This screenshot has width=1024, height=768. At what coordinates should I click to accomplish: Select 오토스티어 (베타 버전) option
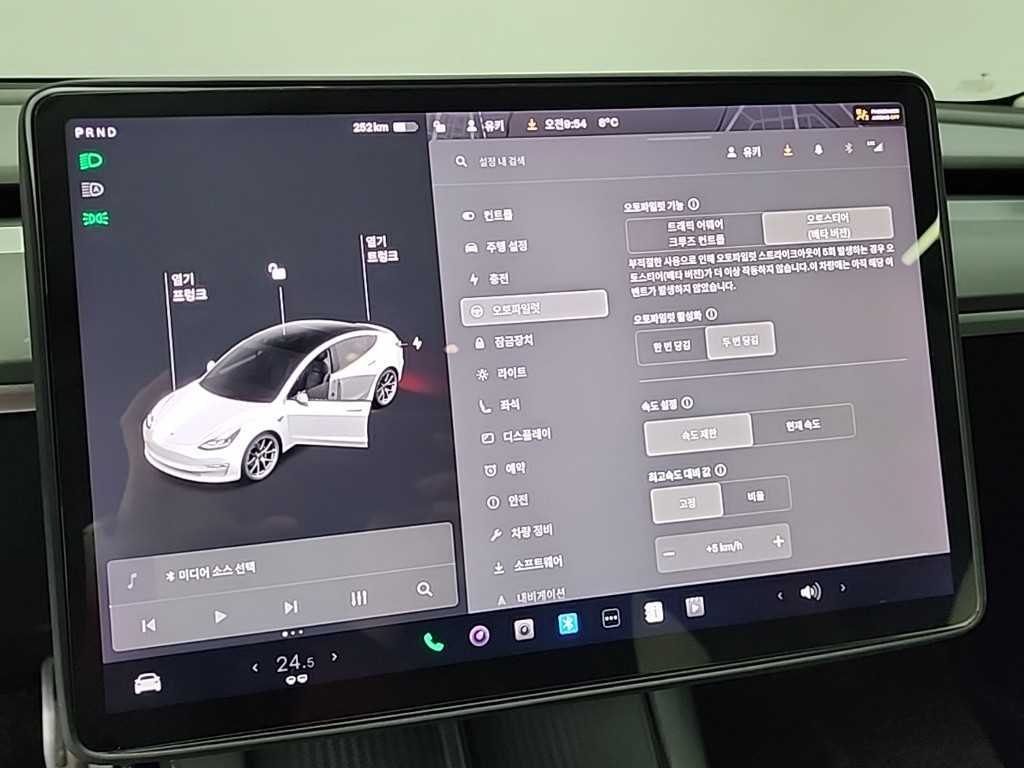827,226
